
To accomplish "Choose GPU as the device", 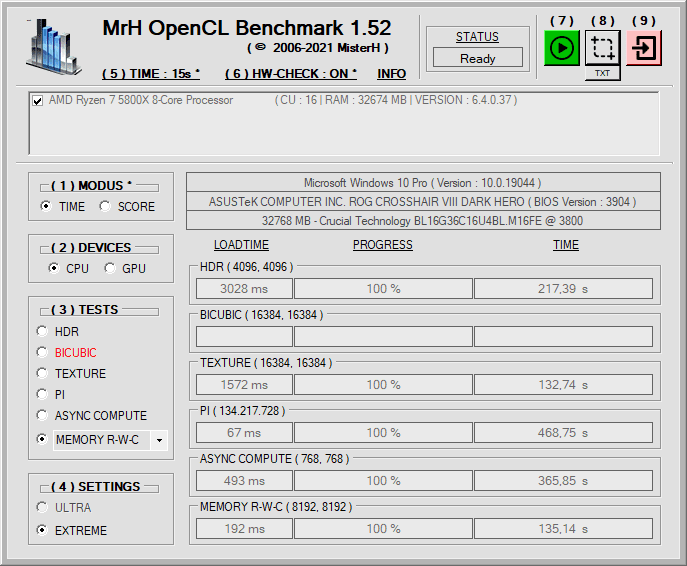I will pos(110,268).
